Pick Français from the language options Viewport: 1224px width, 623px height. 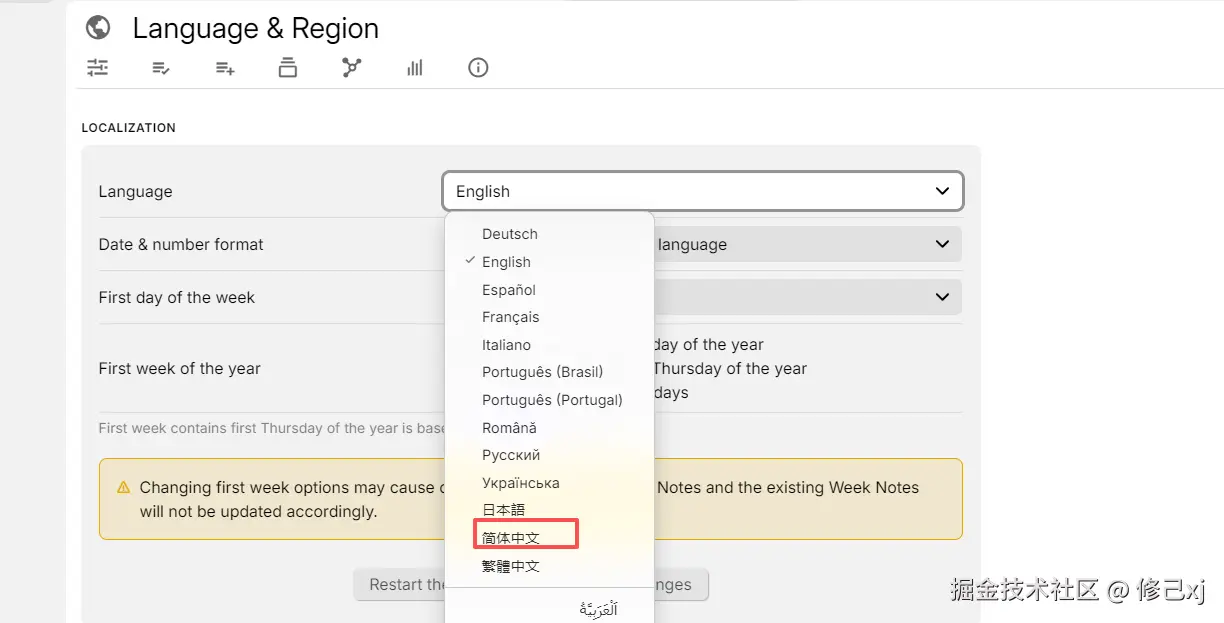click(510, 317)
